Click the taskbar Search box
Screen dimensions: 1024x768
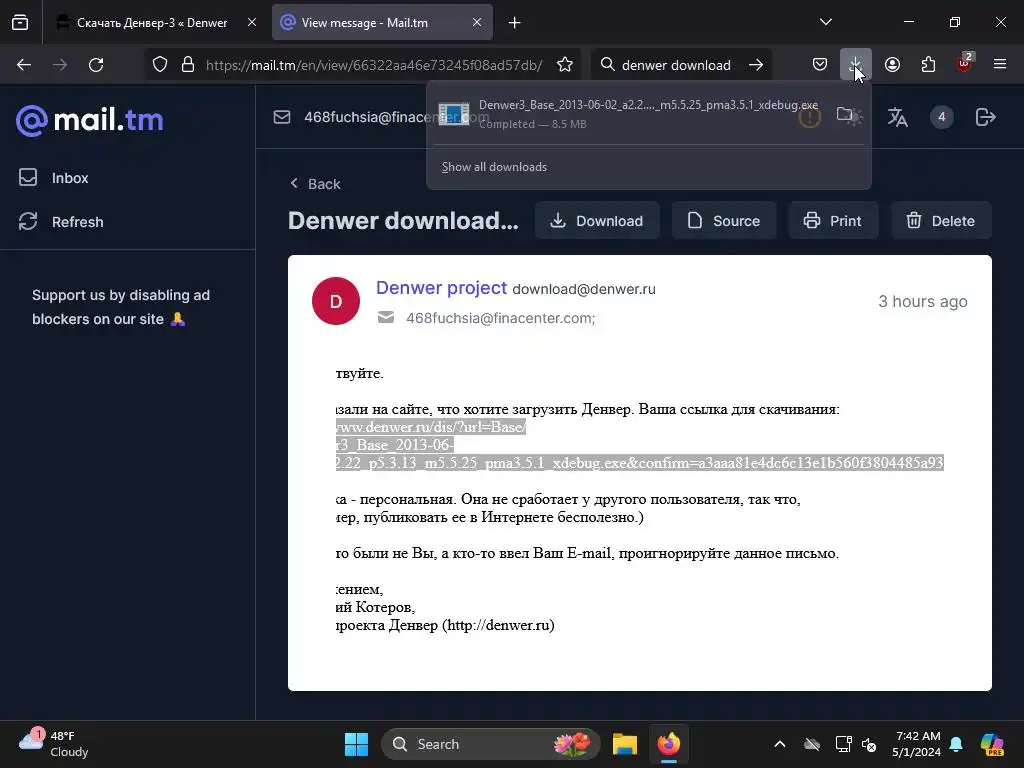pyautogui.click(x=490, y=744)
